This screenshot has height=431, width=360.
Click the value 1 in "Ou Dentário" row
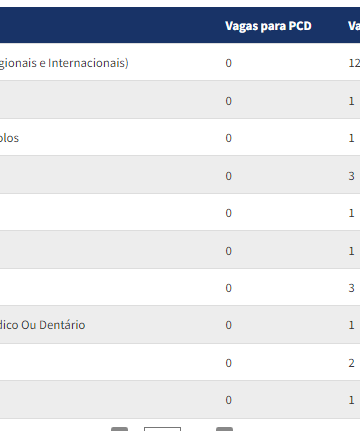pos(351,325)
